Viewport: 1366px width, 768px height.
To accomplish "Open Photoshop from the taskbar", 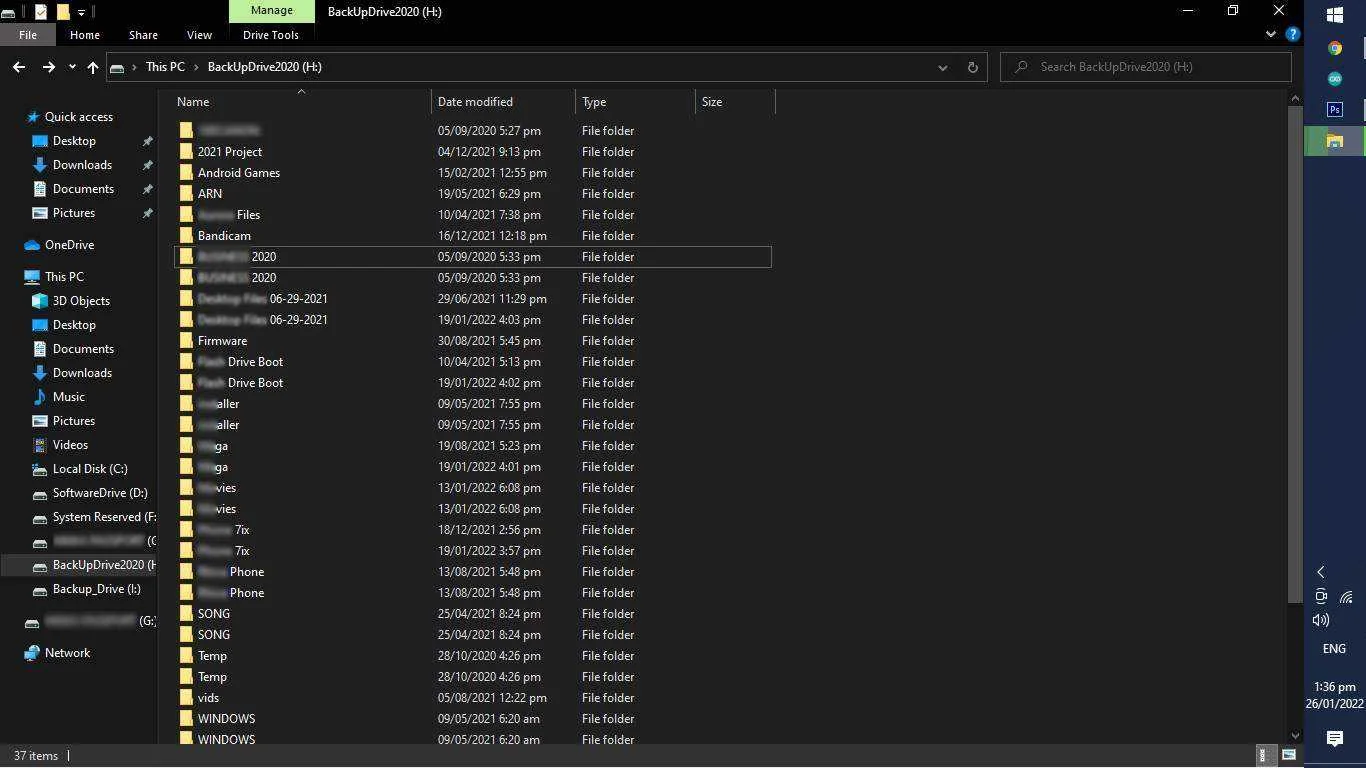I will tap(1335, 110).
